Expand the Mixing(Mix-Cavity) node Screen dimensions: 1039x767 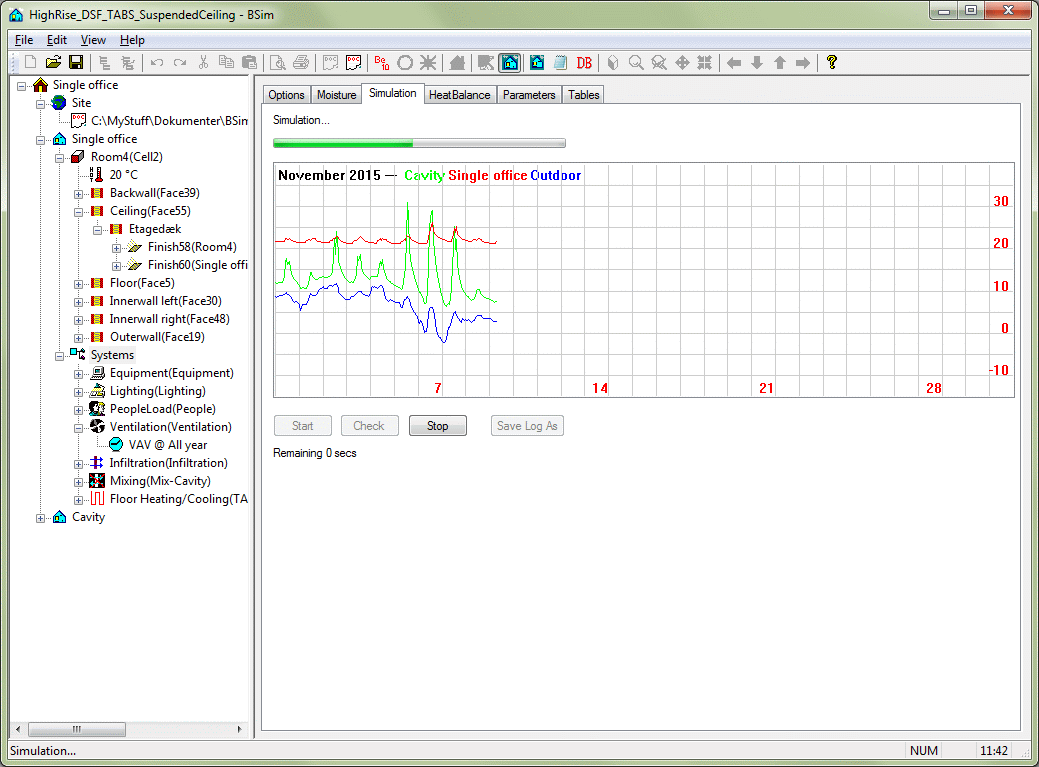[78, 482]
